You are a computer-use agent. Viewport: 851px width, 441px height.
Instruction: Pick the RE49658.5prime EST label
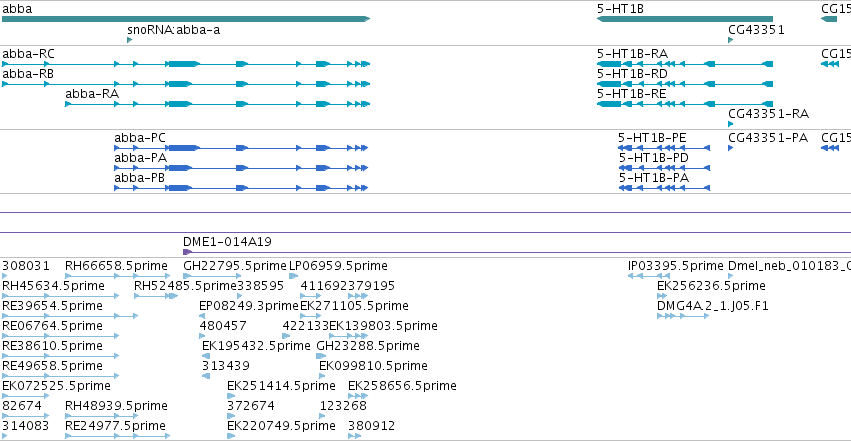pyautogui.click(x=52, y=366)
